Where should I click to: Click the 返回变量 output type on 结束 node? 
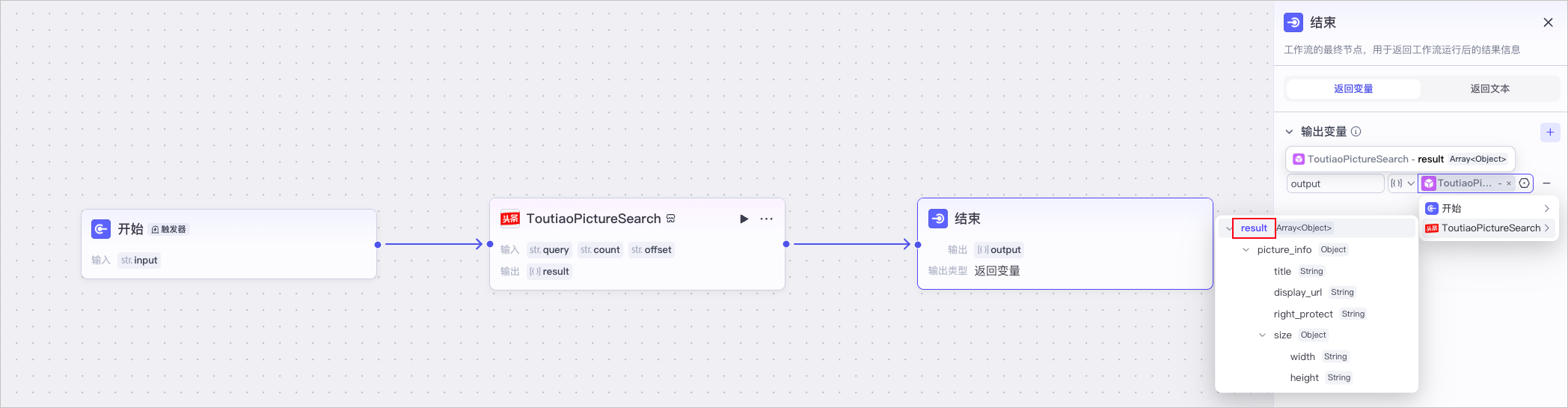coord(997,271)
